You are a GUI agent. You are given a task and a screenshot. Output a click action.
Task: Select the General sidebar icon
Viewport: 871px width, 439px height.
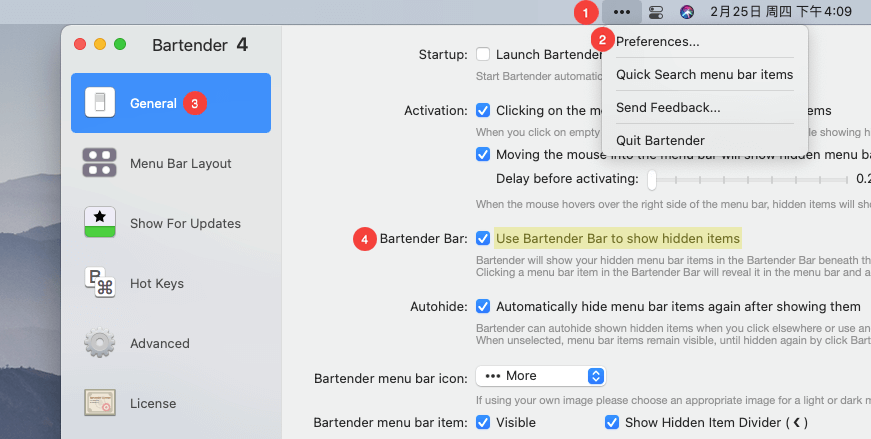pyautogui.click(x=99, y=103)
